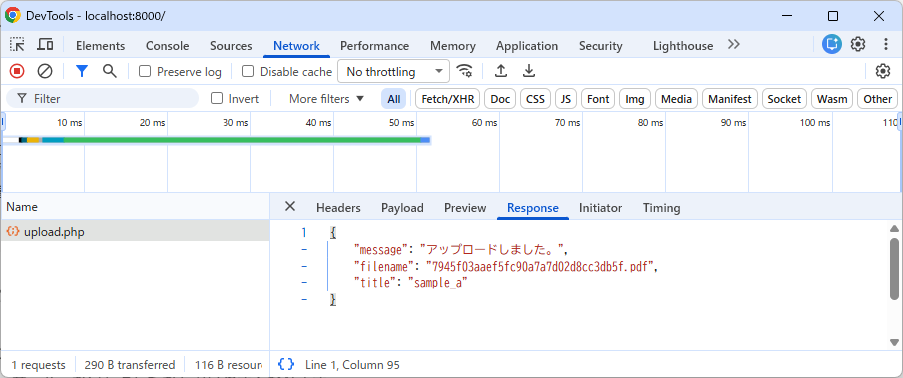Filter by Fetch/XHR requests
The width and height of the screenshot is (903, 378).
[448, 99]
